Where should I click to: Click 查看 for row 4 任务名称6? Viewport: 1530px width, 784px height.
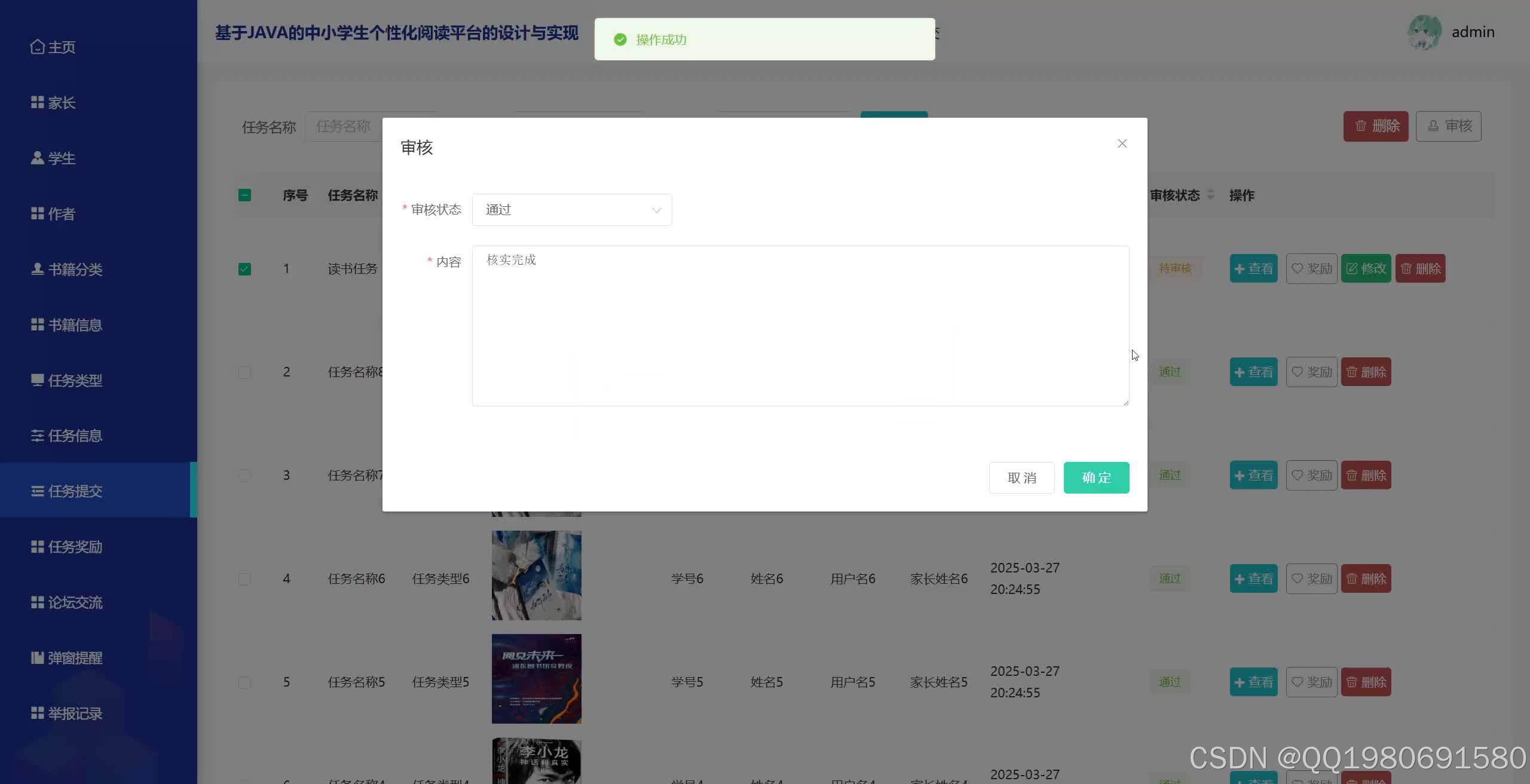1253,579
